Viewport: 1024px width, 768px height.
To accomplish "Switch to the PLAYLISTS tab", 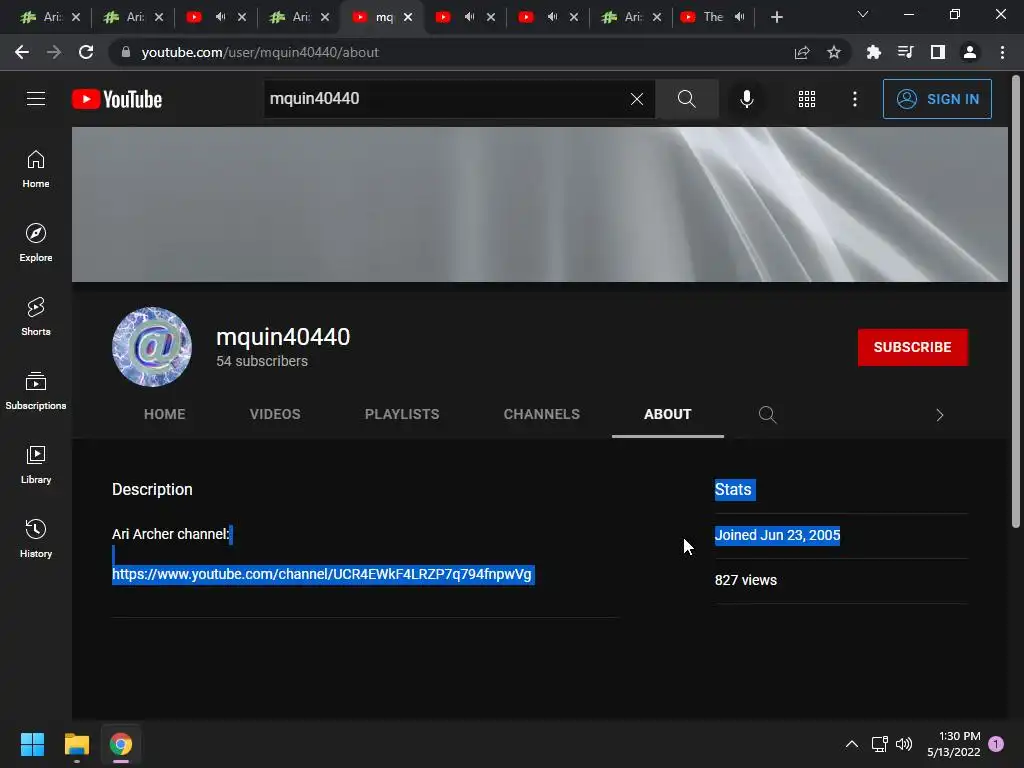I will click(402, 414).
